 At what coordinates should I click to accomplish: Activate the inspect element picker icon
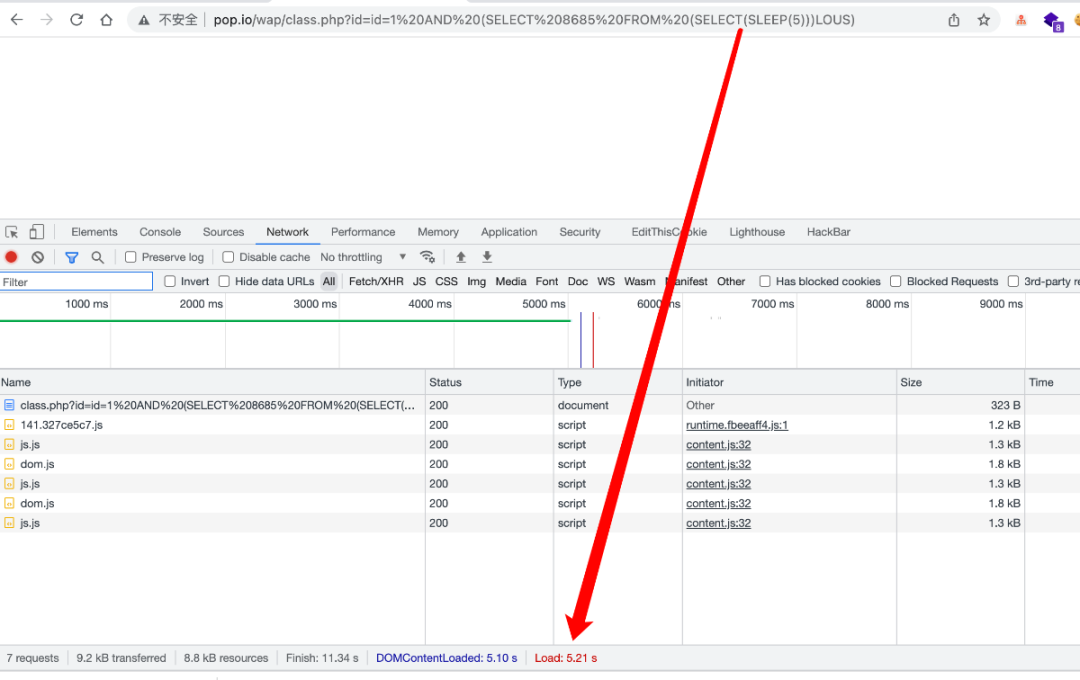click(12, 232)
